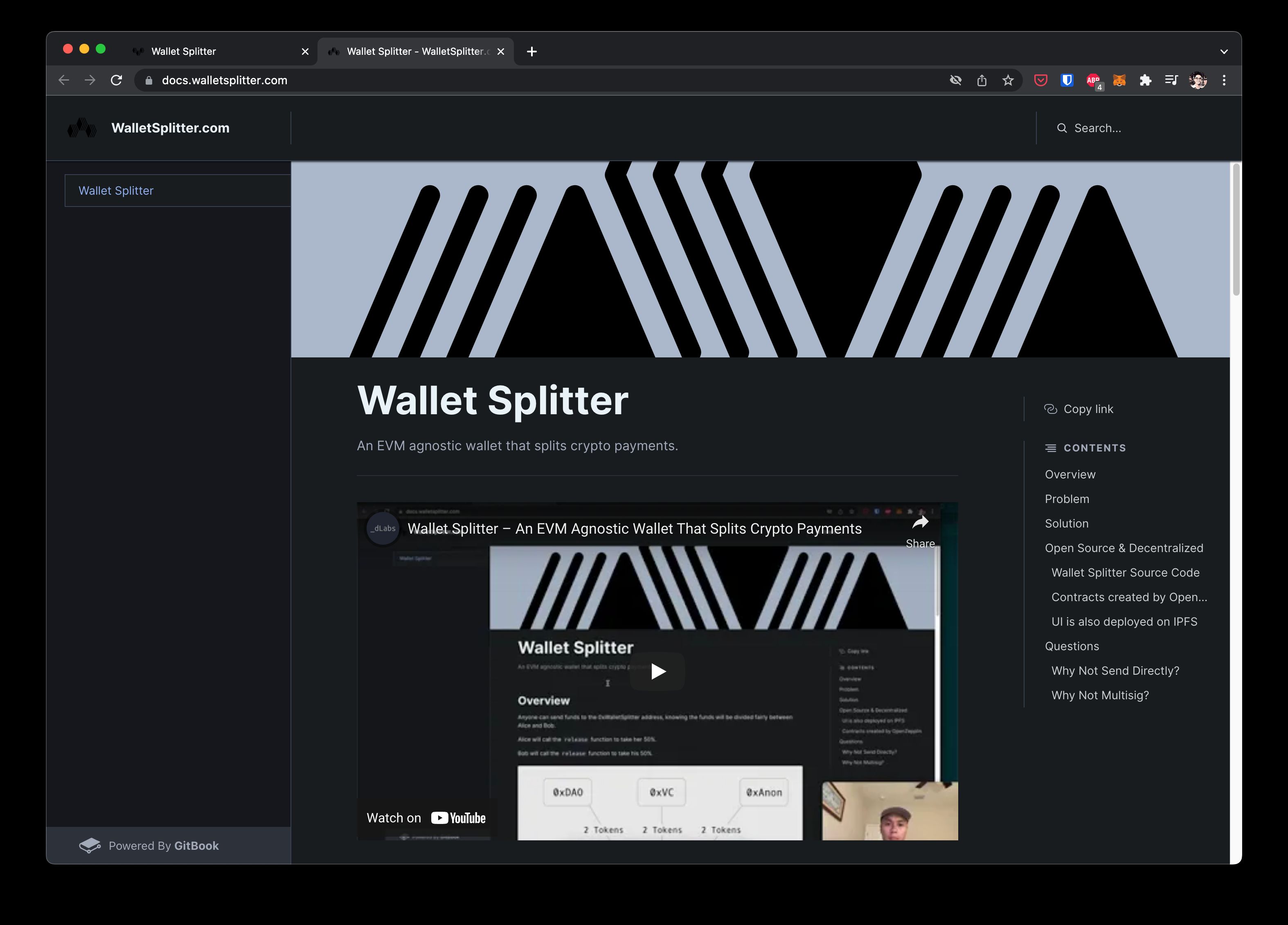Viewport: 1288px width, 925px height.
Task: Open the MetaMask fox extension
Action: (1119, 81)
